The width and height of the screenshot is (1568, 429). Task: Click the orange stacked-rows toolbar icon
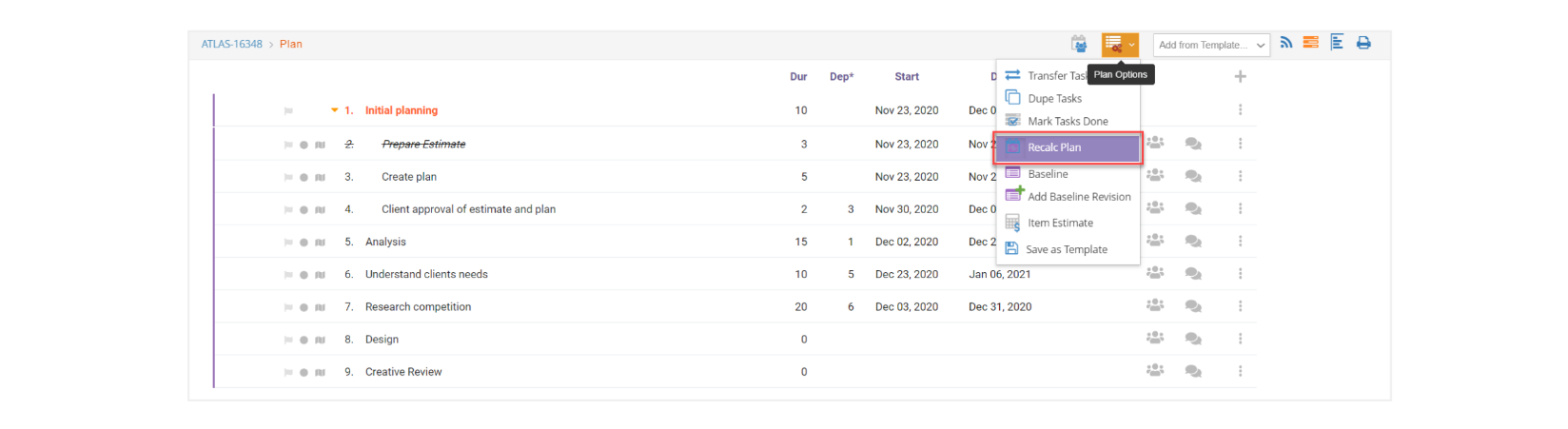pos(1311,43)
